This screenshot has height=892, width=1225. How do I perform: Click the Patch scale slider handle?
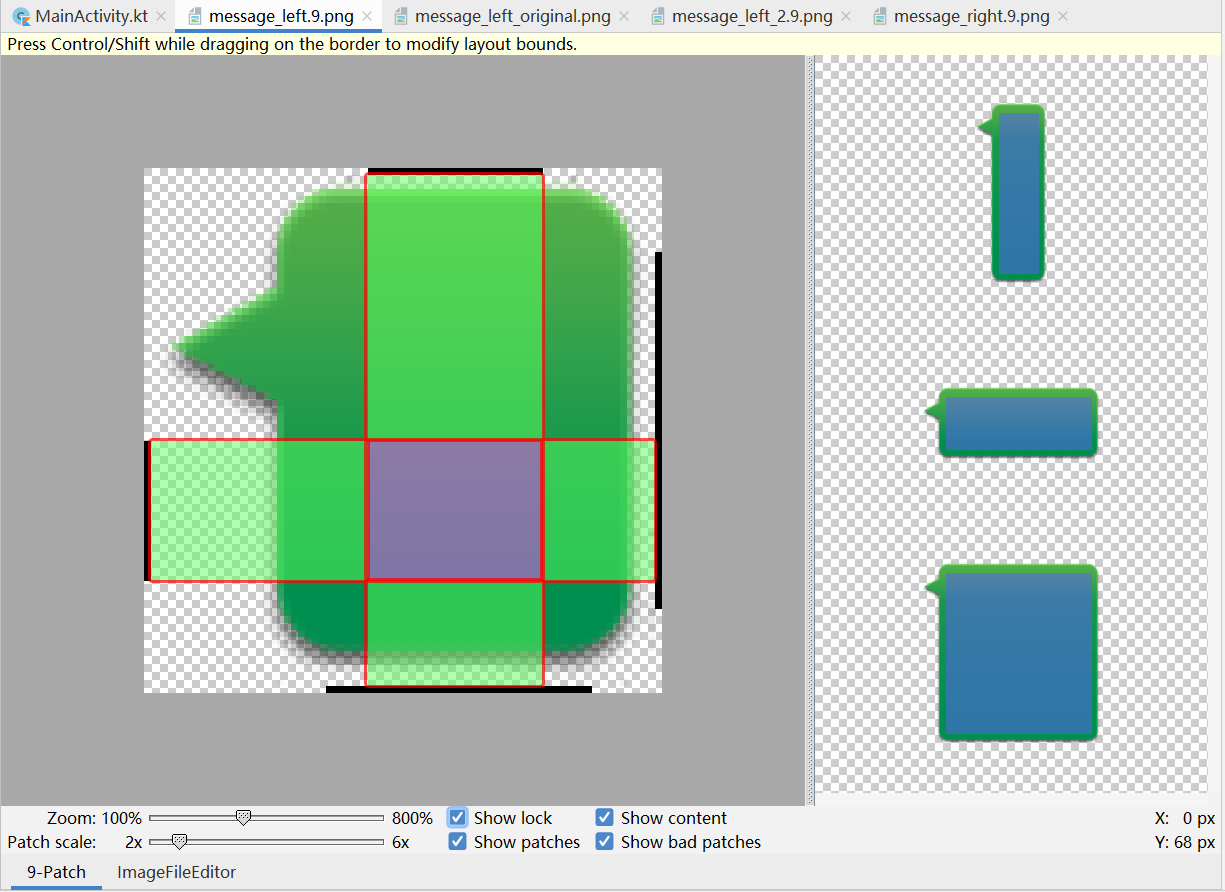pyautogui.click(x=179, y=842)
